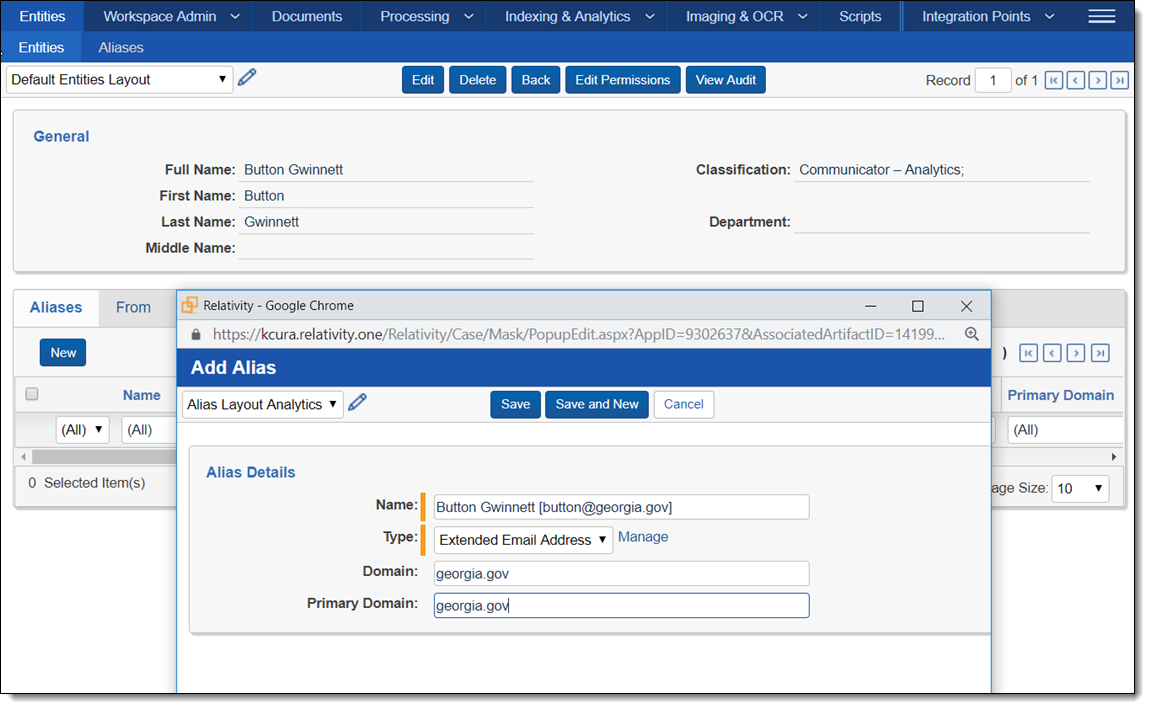
Task: Open the Page Size dropdown set to 10
Action: click(x=1080, y=488)
